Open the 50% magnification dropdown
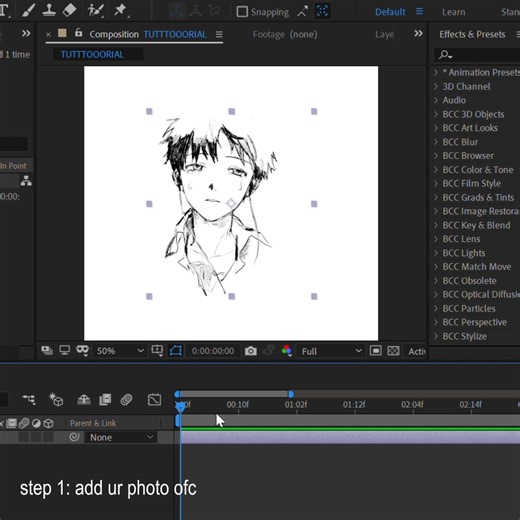Viewport: 520px width, 520px height. tap(119, 351)
